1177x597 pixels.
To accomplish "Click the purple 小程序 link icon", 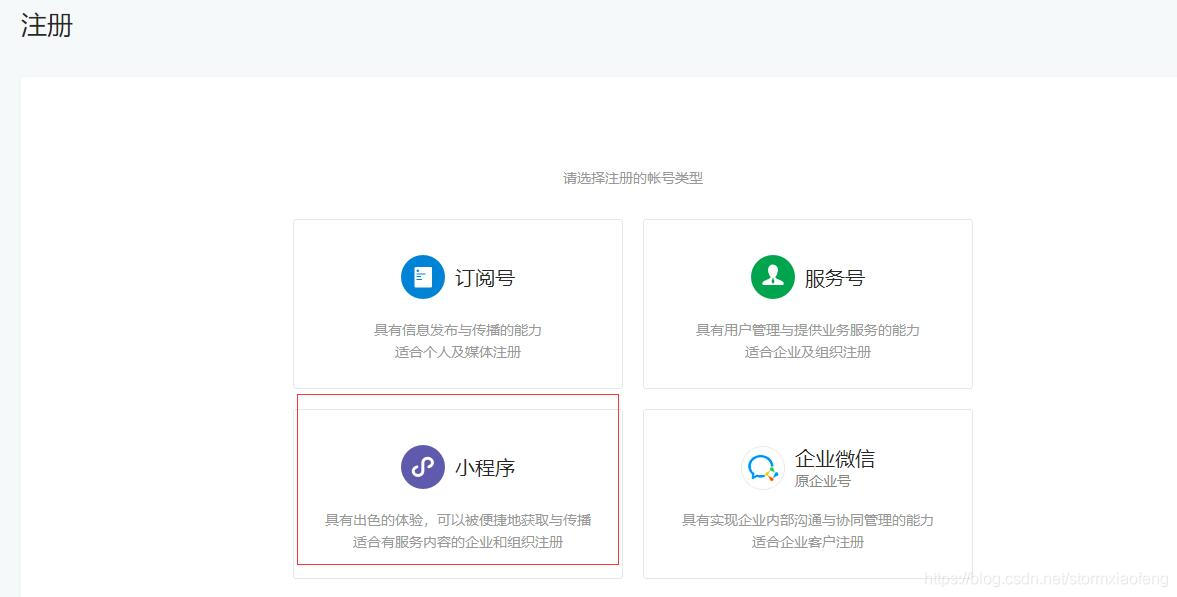I will (423, 467).
